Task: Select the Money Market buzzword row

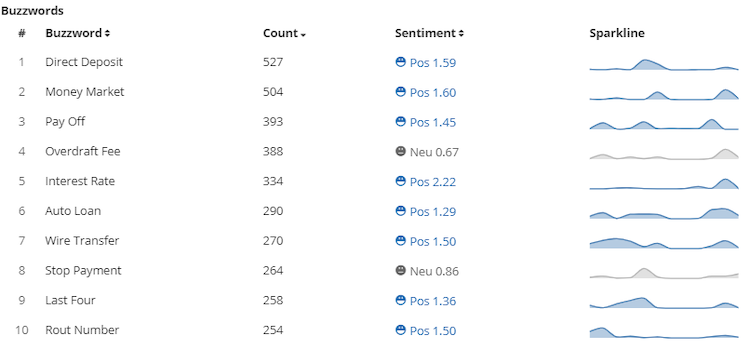Action: click(x=375, y=92)
